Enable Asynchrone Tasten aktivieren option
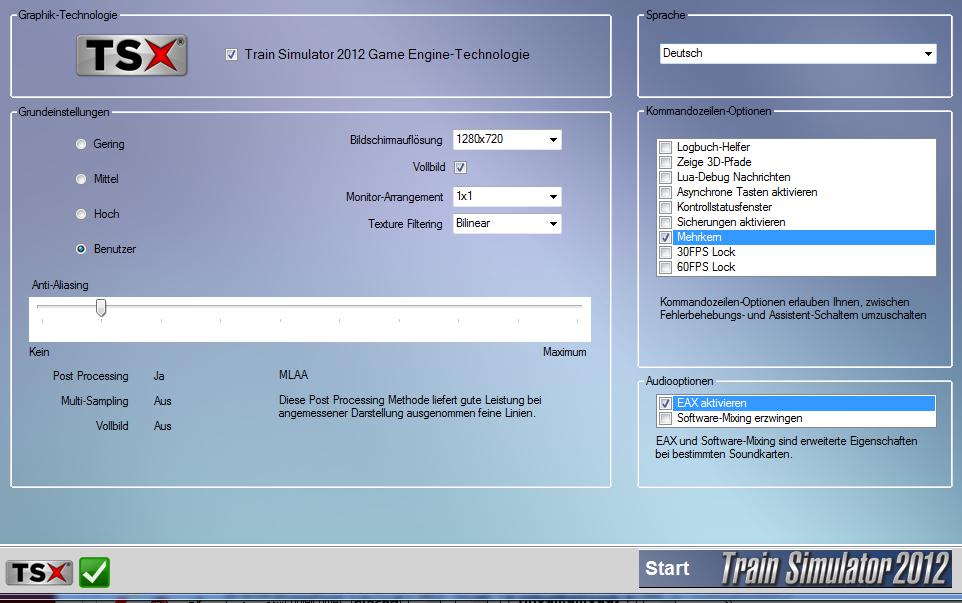 pos(665,192)
